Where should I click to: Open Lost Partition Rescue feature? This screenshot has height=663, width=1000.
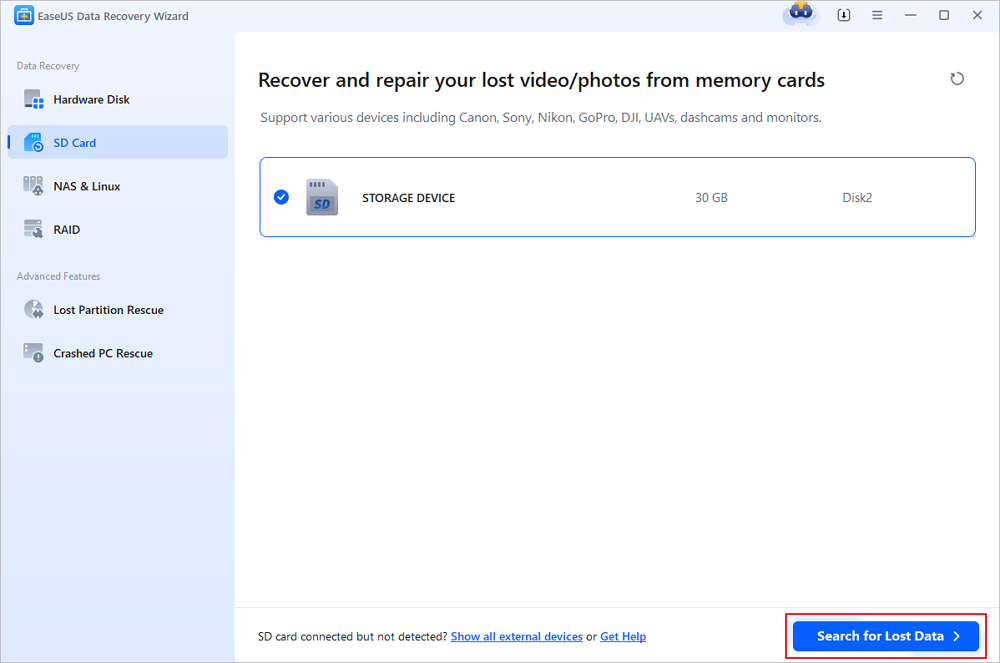(118, 310)
